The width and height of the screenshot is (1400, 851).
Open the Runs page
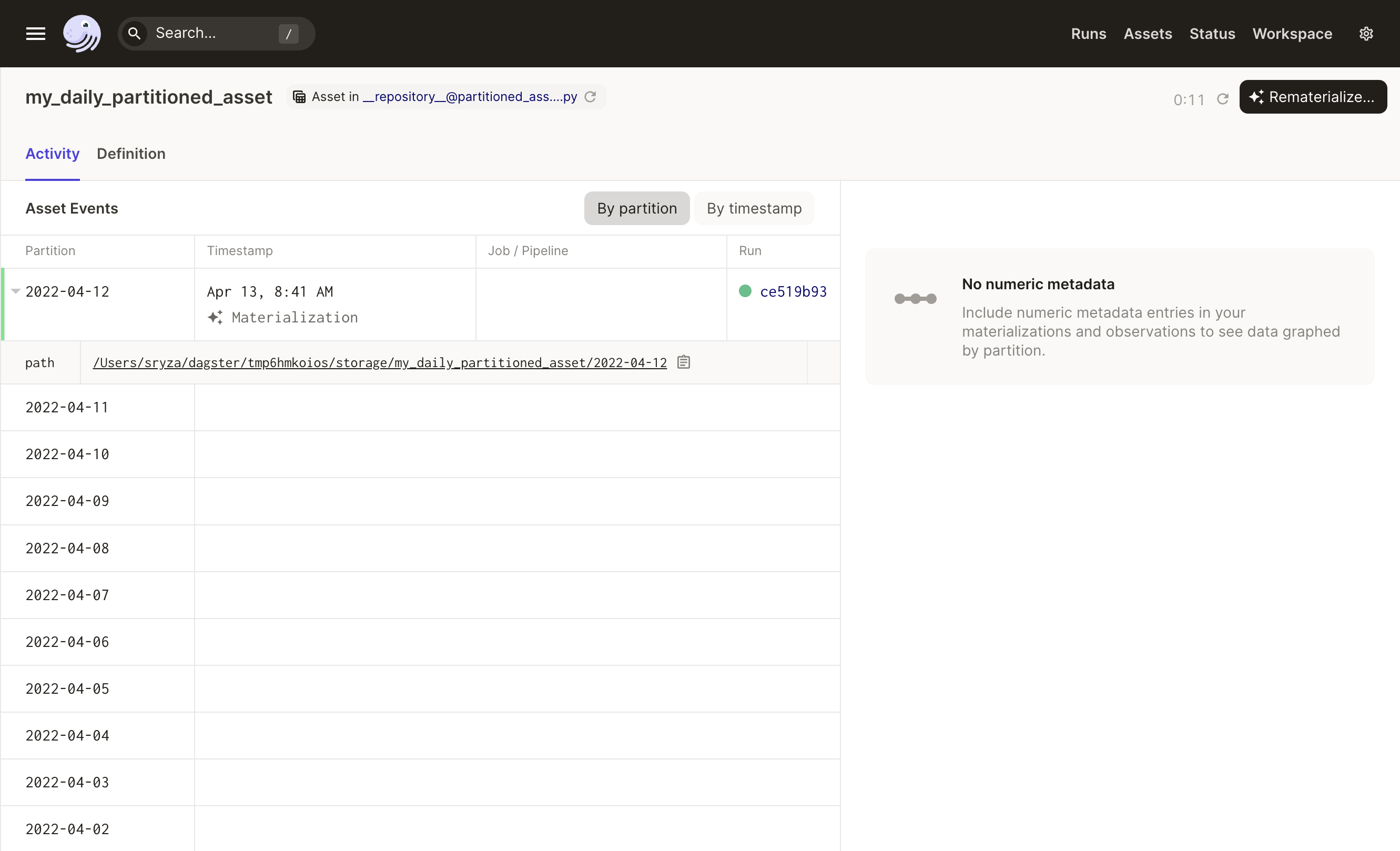tap(1088, 34)
